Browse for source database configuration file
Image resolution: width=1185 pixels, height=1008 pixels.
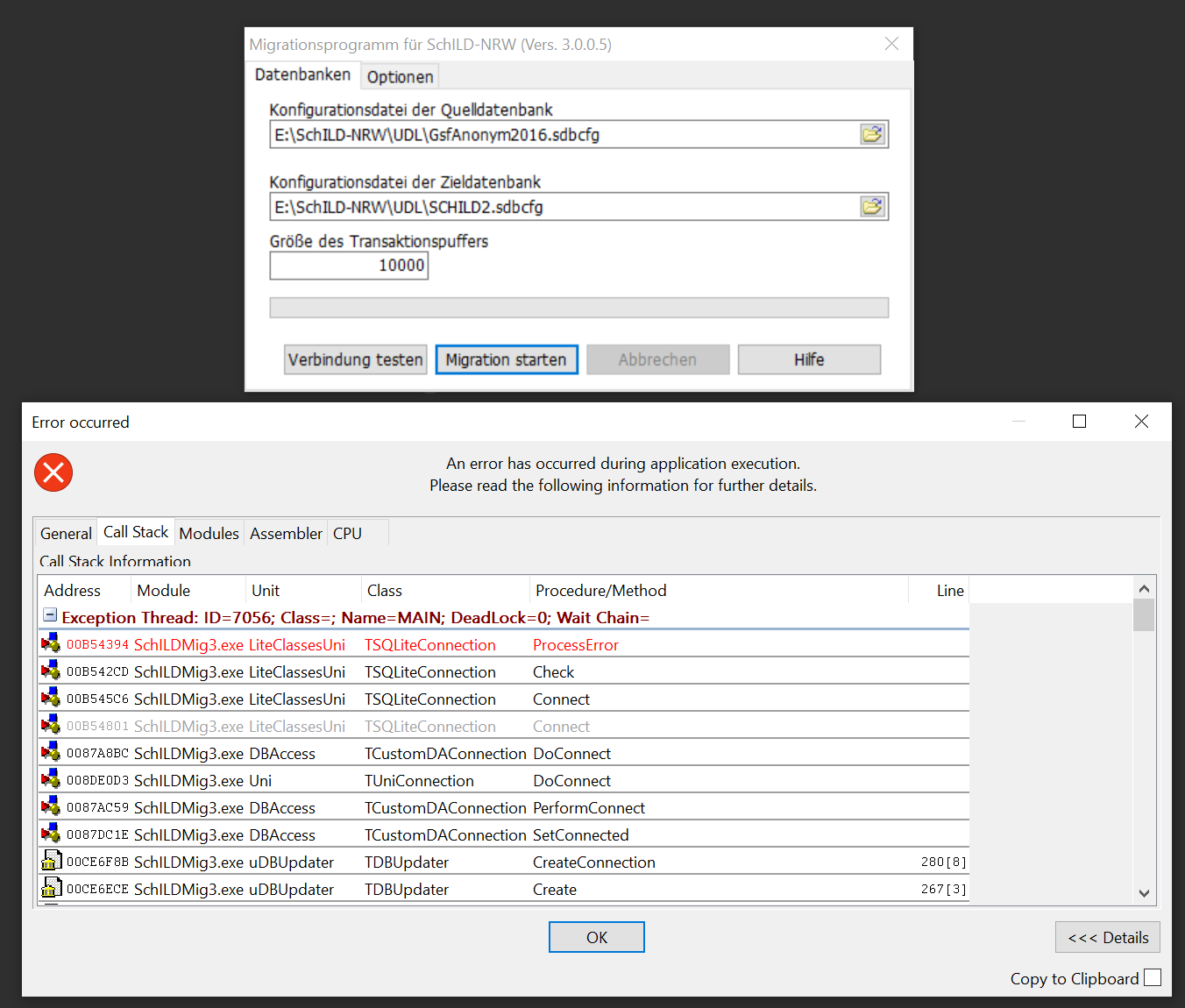(872, 134)
